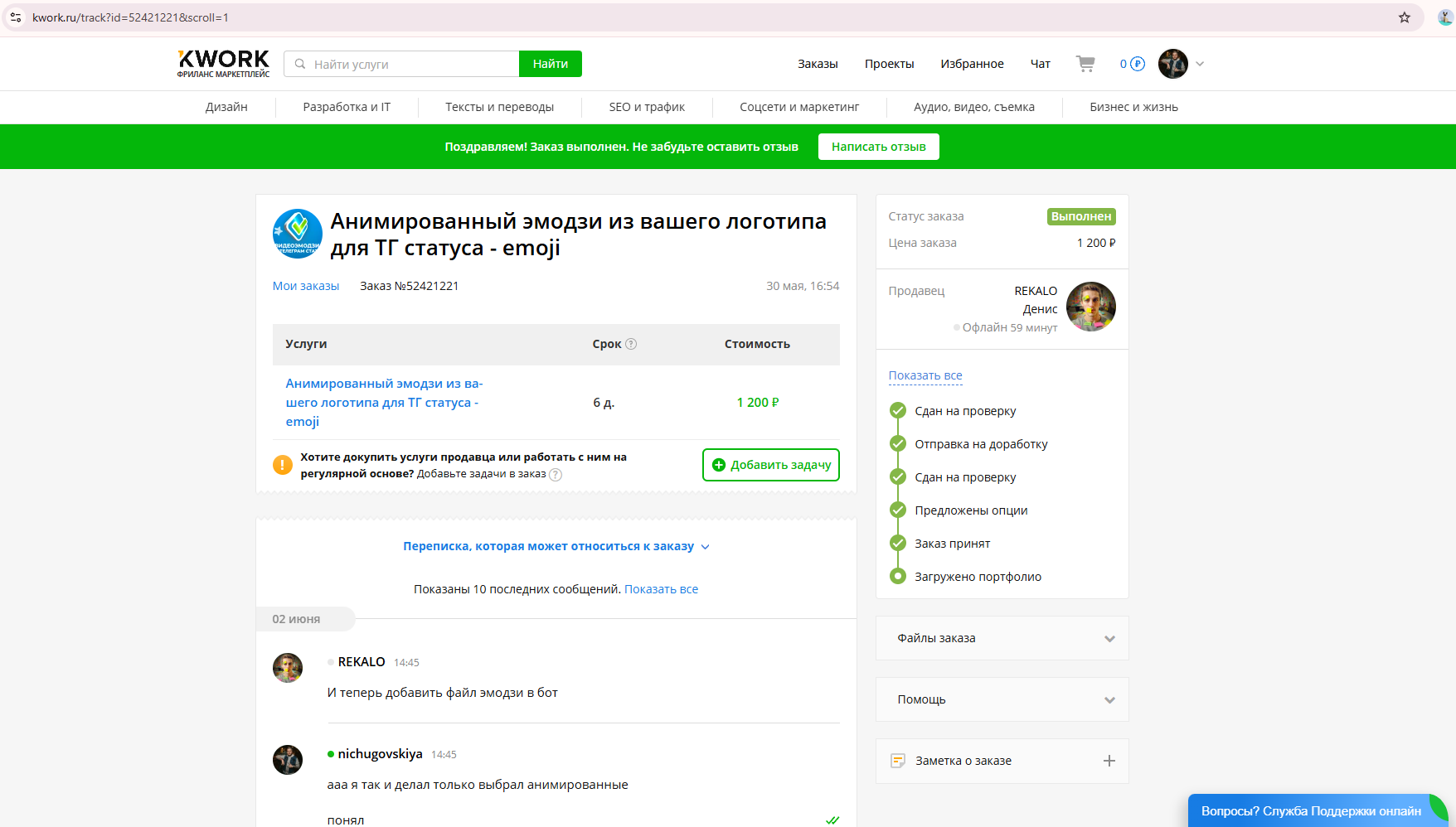Click the 'nichugovskiya' name in the chat
The width and height of the screenshot is (1456, 827).
pyautogui.click(x=380, y=754)
